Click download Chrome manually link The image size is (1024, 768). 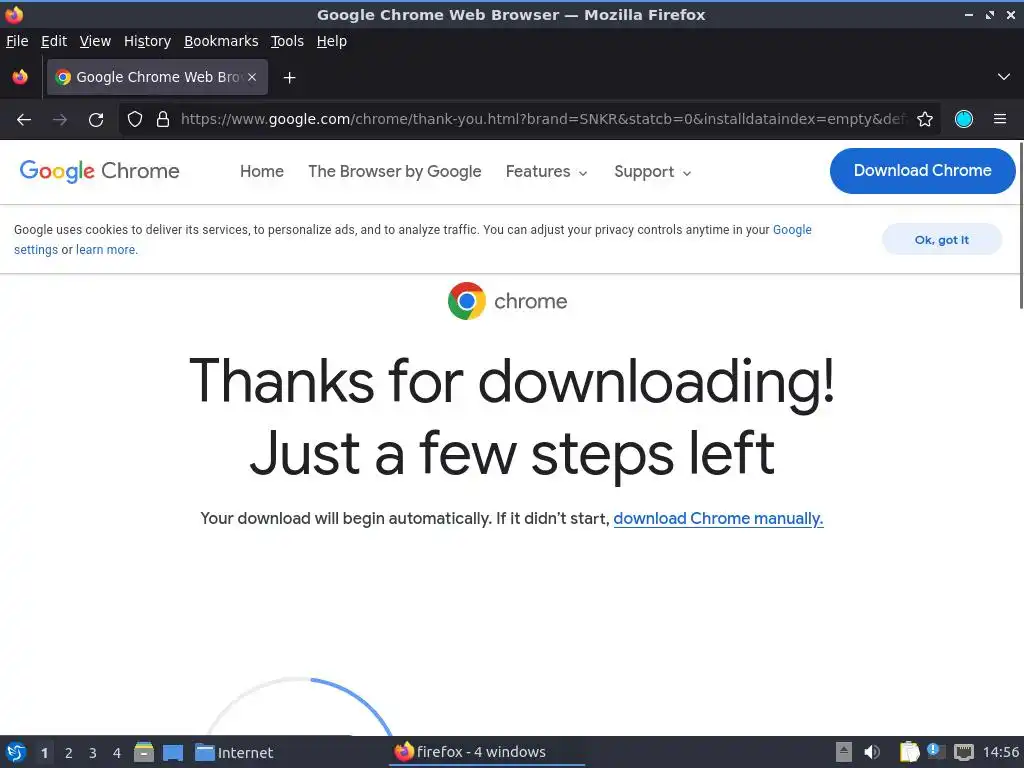(718, 519)
